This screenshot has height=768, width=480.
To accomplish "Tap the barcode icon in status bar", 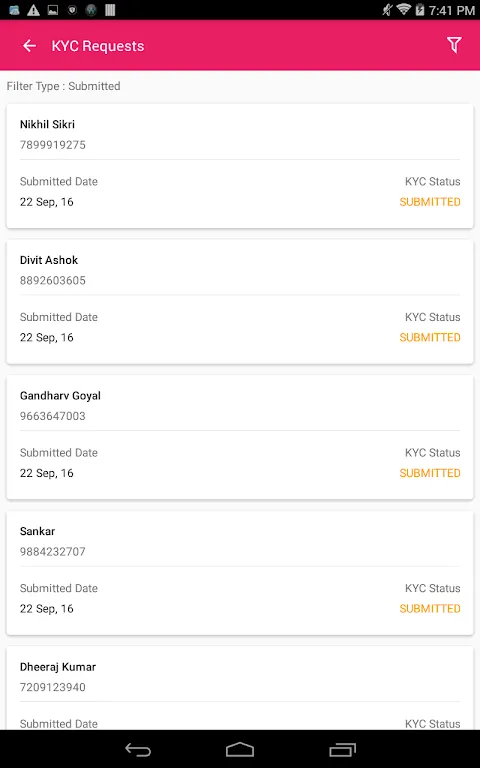I will 110,10.
